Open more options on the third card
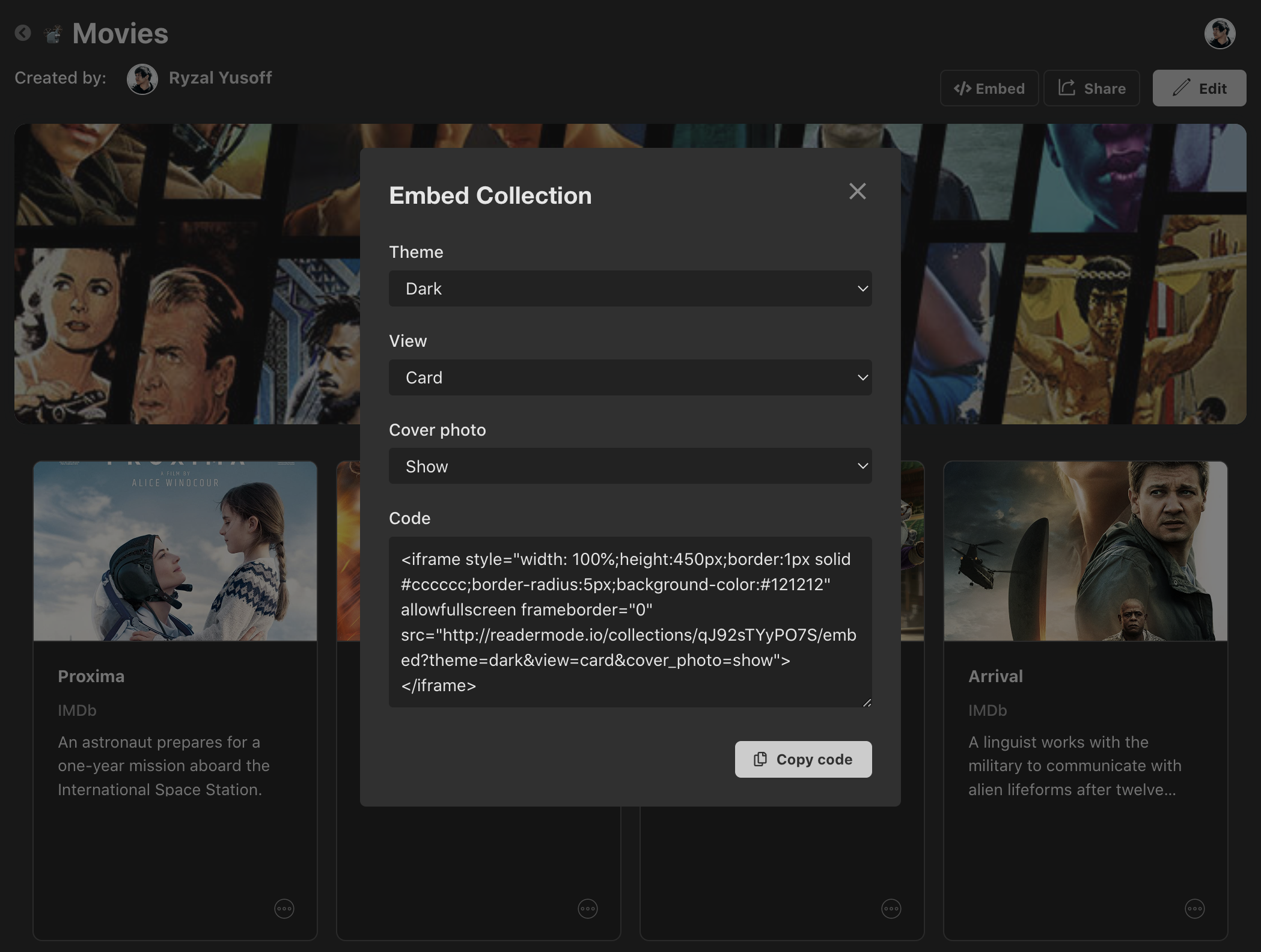 [x=891, y=908]
